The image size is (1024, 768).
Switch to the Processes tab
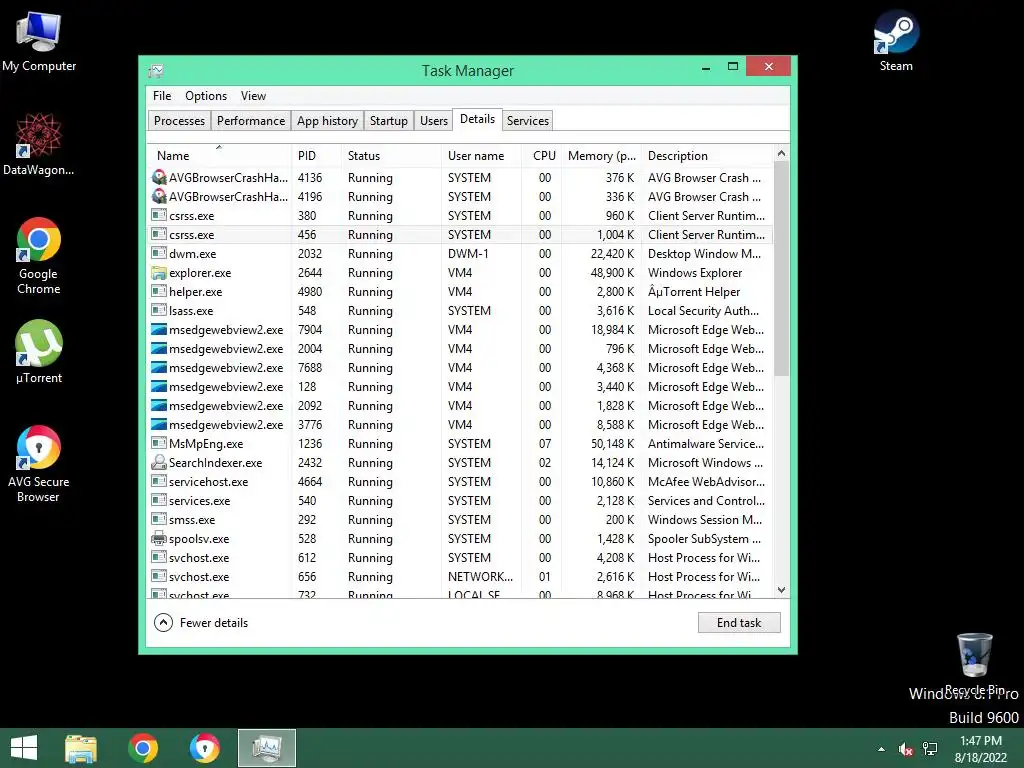179,121
